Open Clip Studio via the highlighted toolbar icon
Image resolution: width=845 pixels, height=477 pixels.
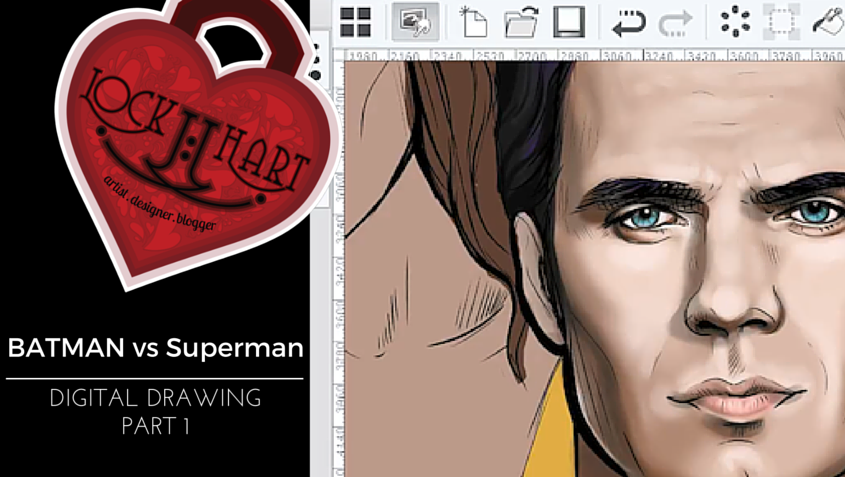coord(415,21)
